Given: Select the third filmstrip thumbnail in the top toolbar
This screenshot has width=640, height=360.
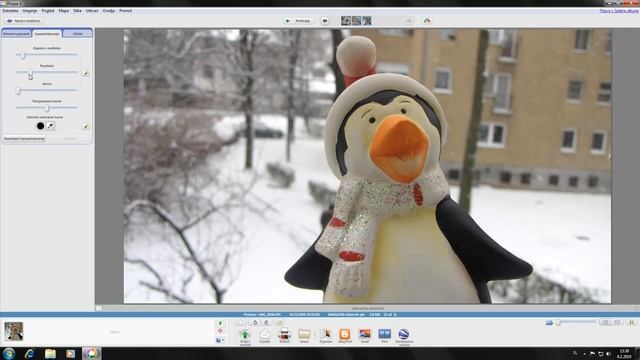Looking at the screenshot, I should pyautogui.click(x=367, y=20).
